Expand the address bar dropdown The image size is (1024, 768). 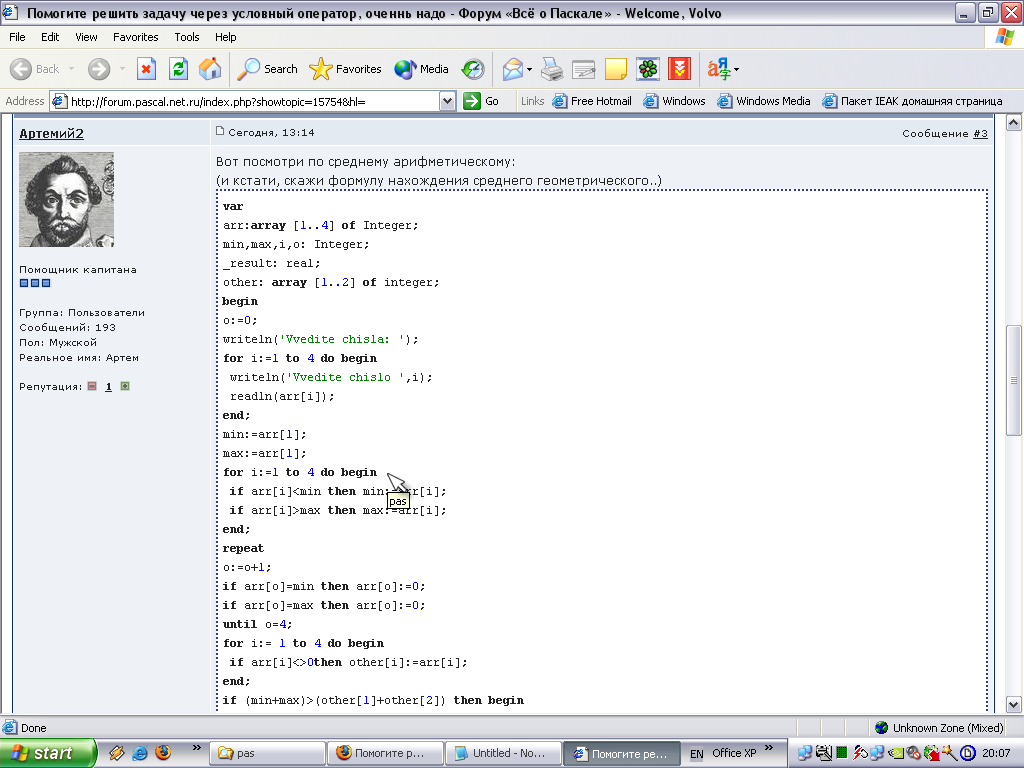click(448, 101)
